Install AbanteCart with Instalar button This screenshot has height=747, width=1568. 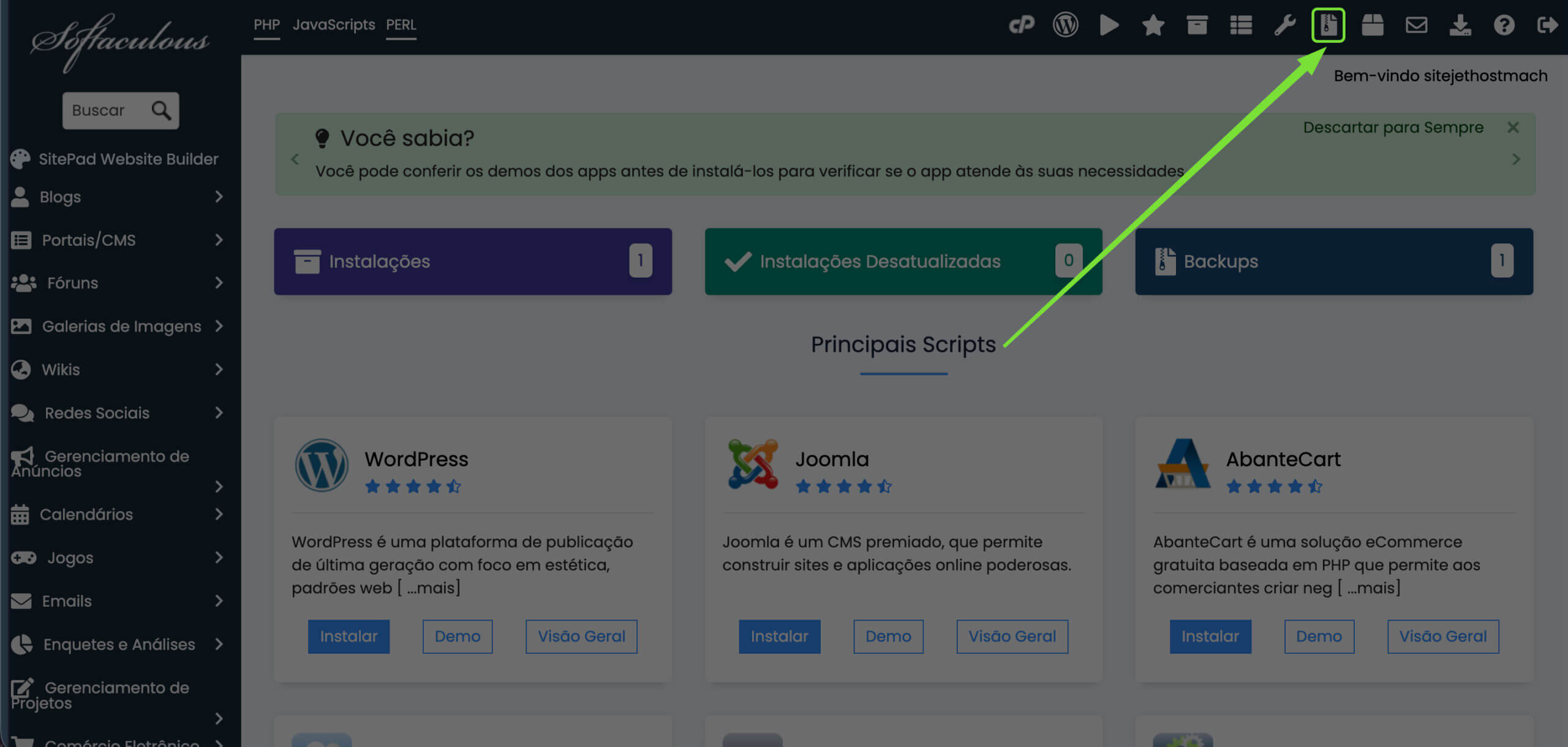point(1210,637)
